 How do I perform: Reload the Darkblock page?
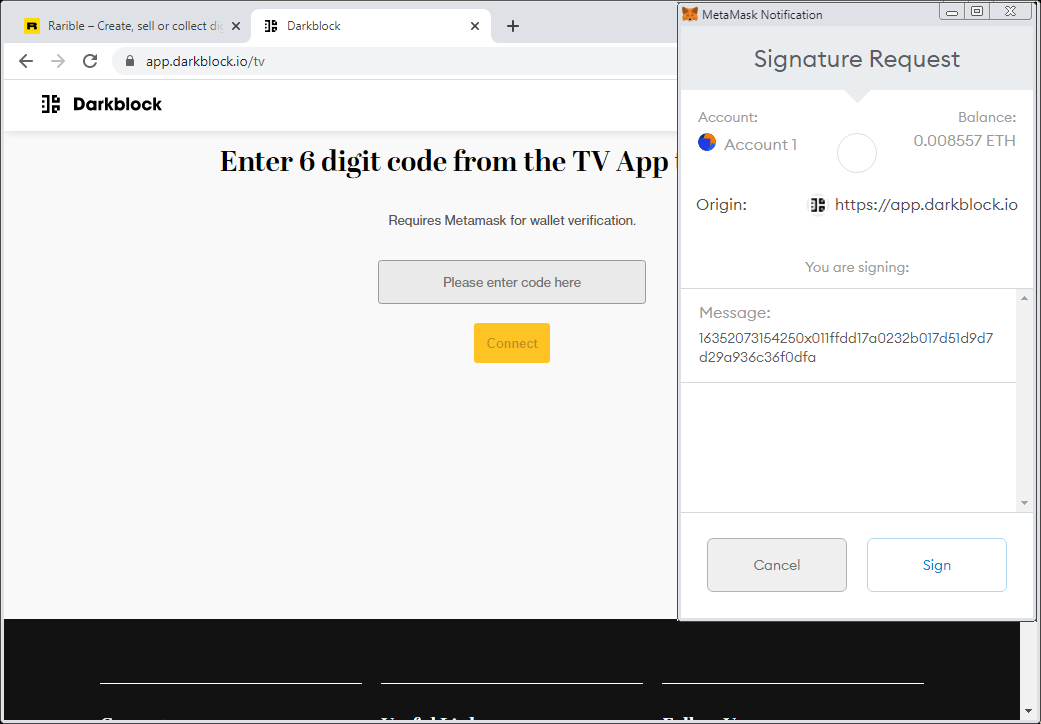[90, 61]
